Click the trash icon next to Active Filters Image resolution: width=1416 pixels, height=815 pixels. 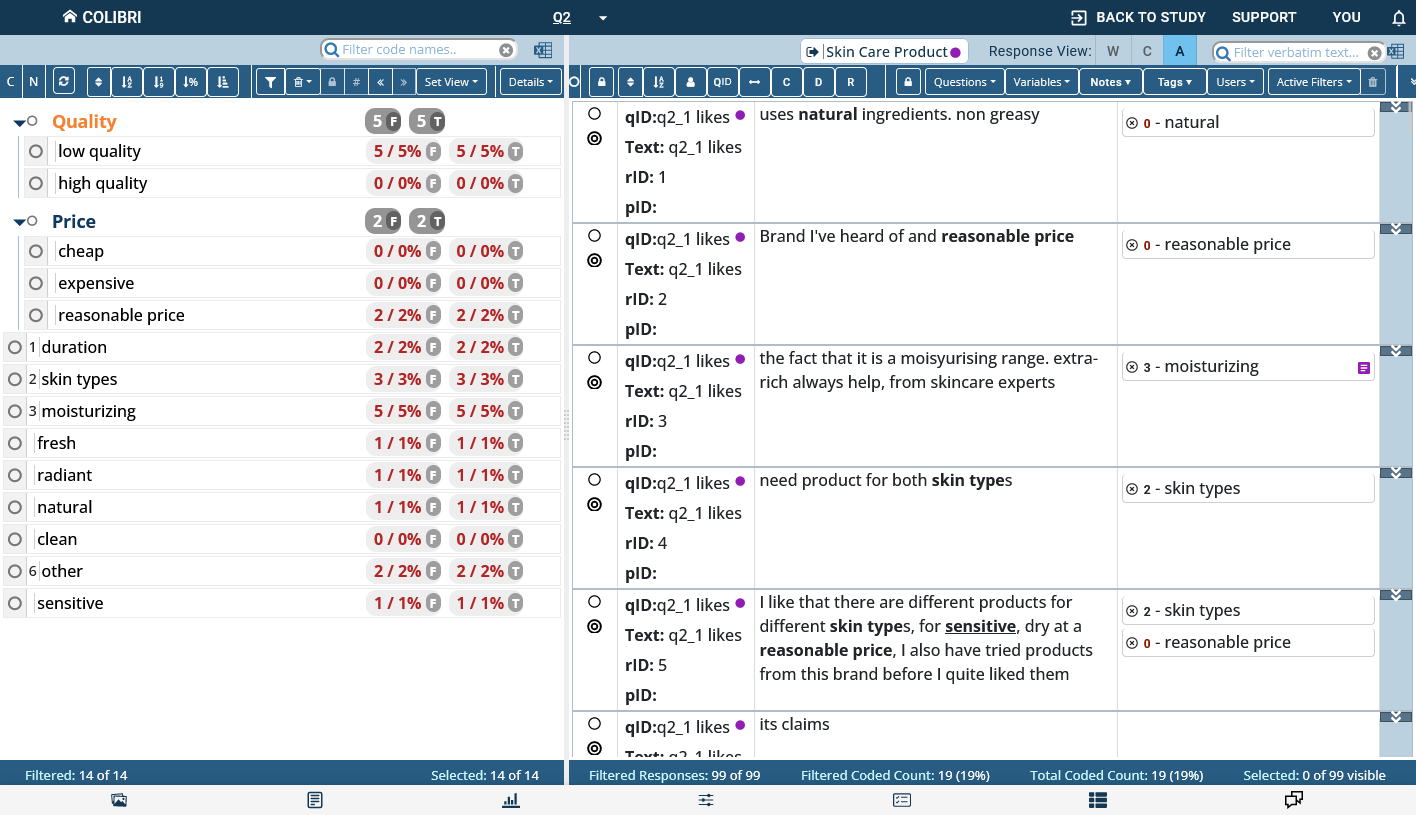pyautogui.click(x=1373, y=81)
